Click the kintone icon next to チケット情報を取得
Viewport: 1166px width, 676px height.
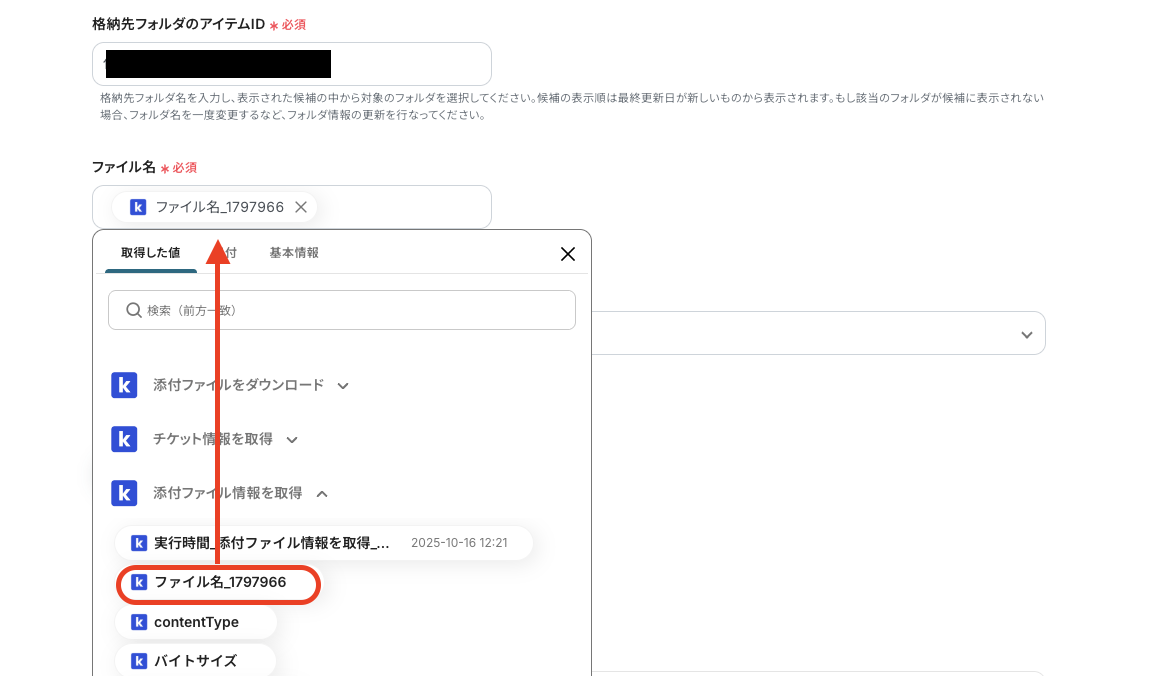pyautogui.click(x=124, y=439)
